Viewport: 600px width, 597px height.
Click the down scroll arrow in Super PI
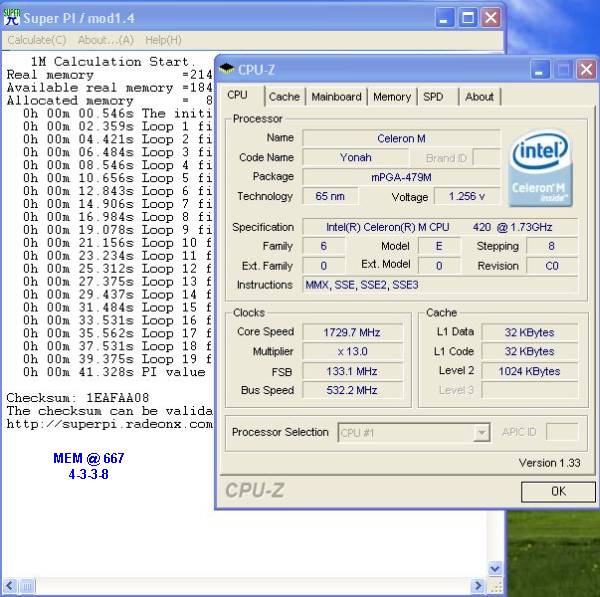point(495,568)
